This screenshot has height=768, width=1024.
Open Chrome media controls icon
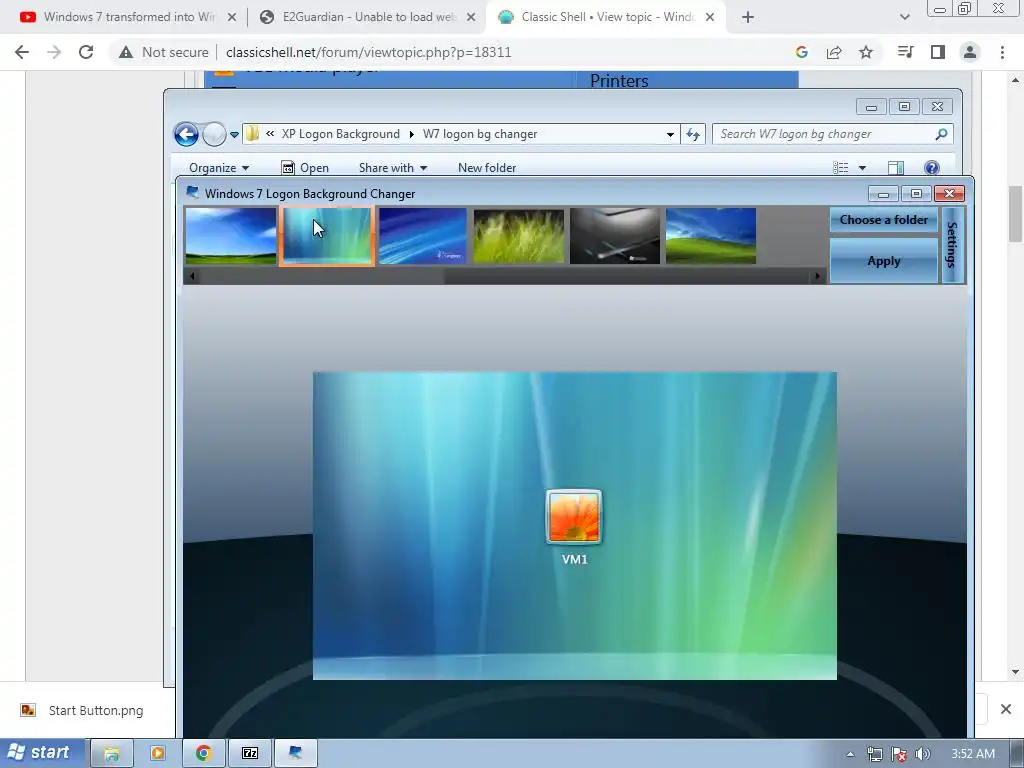tap(905, 52)
